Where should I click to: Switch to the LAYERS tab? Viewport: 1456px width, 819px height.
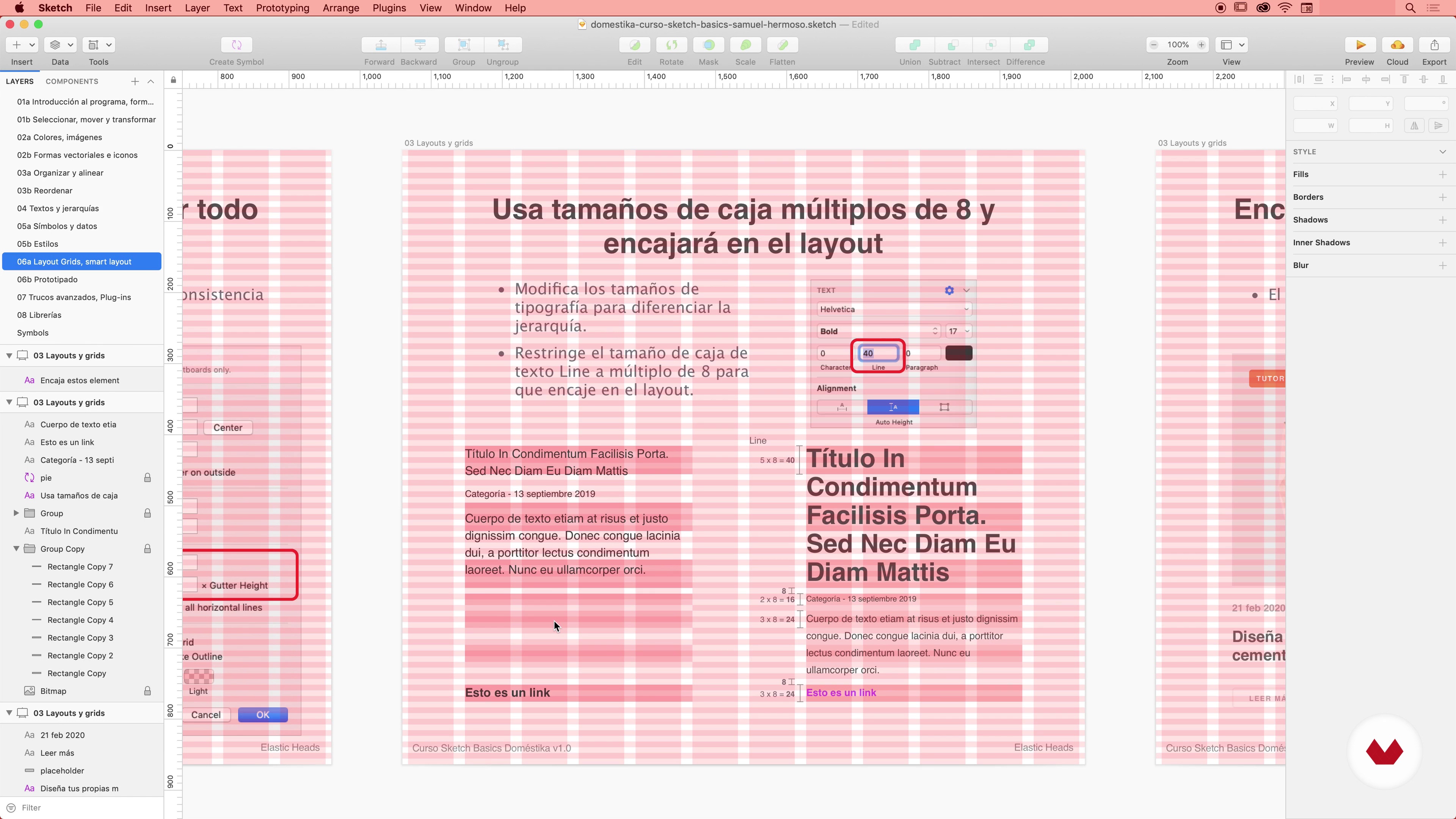pos(20,82)
